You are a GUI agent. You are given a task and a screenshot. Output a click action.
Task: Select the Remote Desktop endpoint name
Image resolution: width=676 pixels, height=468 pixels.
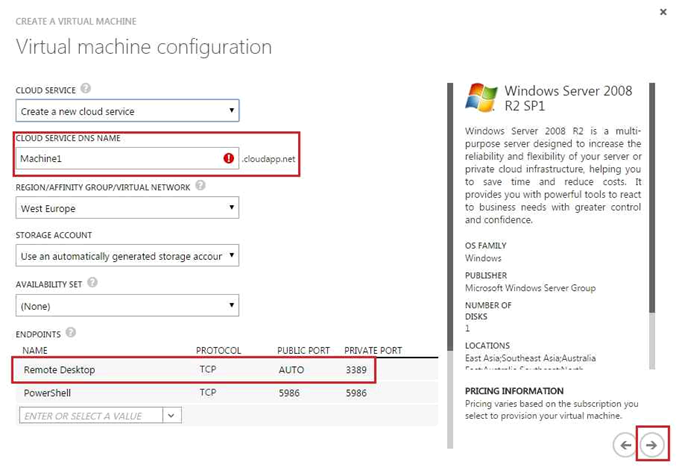[x=59, y=370]
